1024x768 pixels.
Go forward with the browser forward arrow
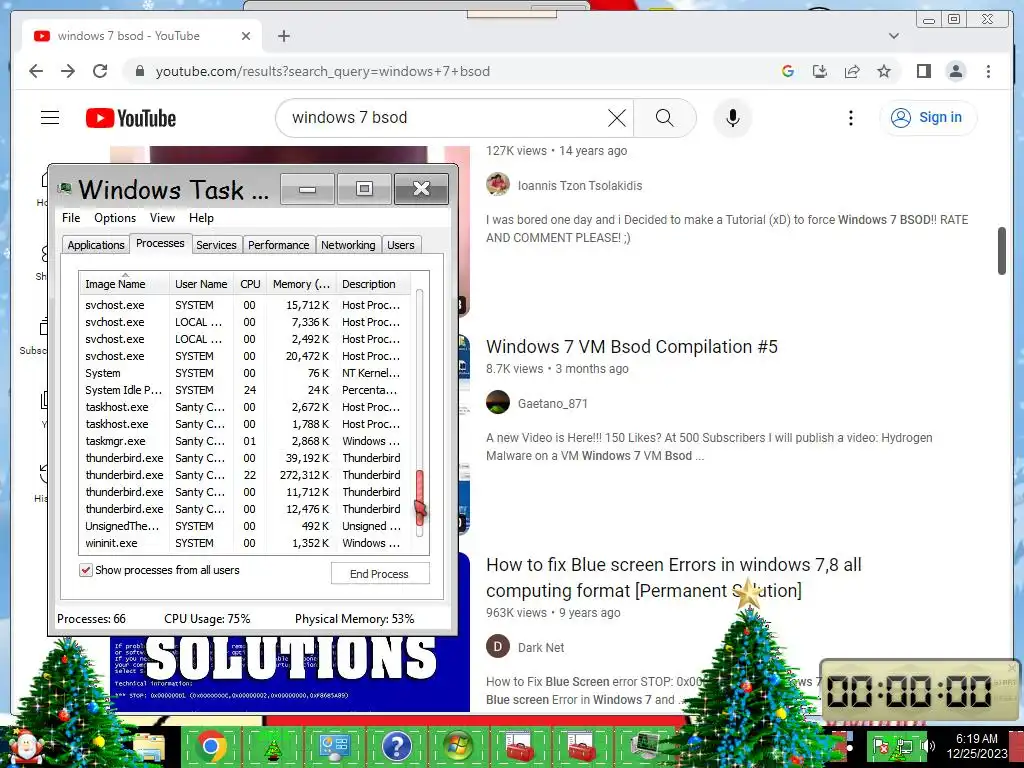point(68,71)
